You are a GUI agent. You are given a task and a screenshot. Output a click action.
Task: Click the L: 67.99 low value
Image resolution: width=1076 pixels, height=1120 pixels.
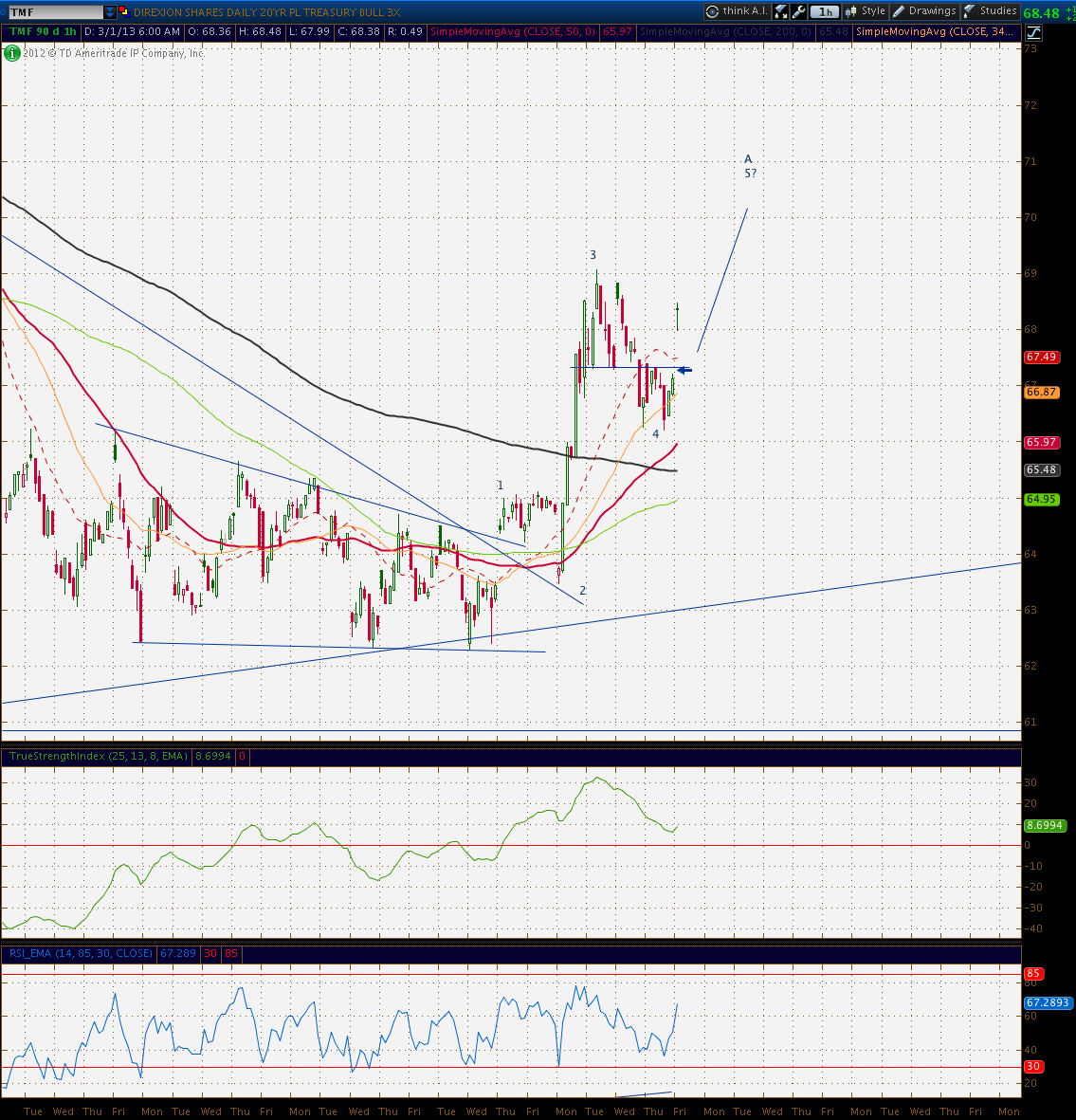[309, 32]
